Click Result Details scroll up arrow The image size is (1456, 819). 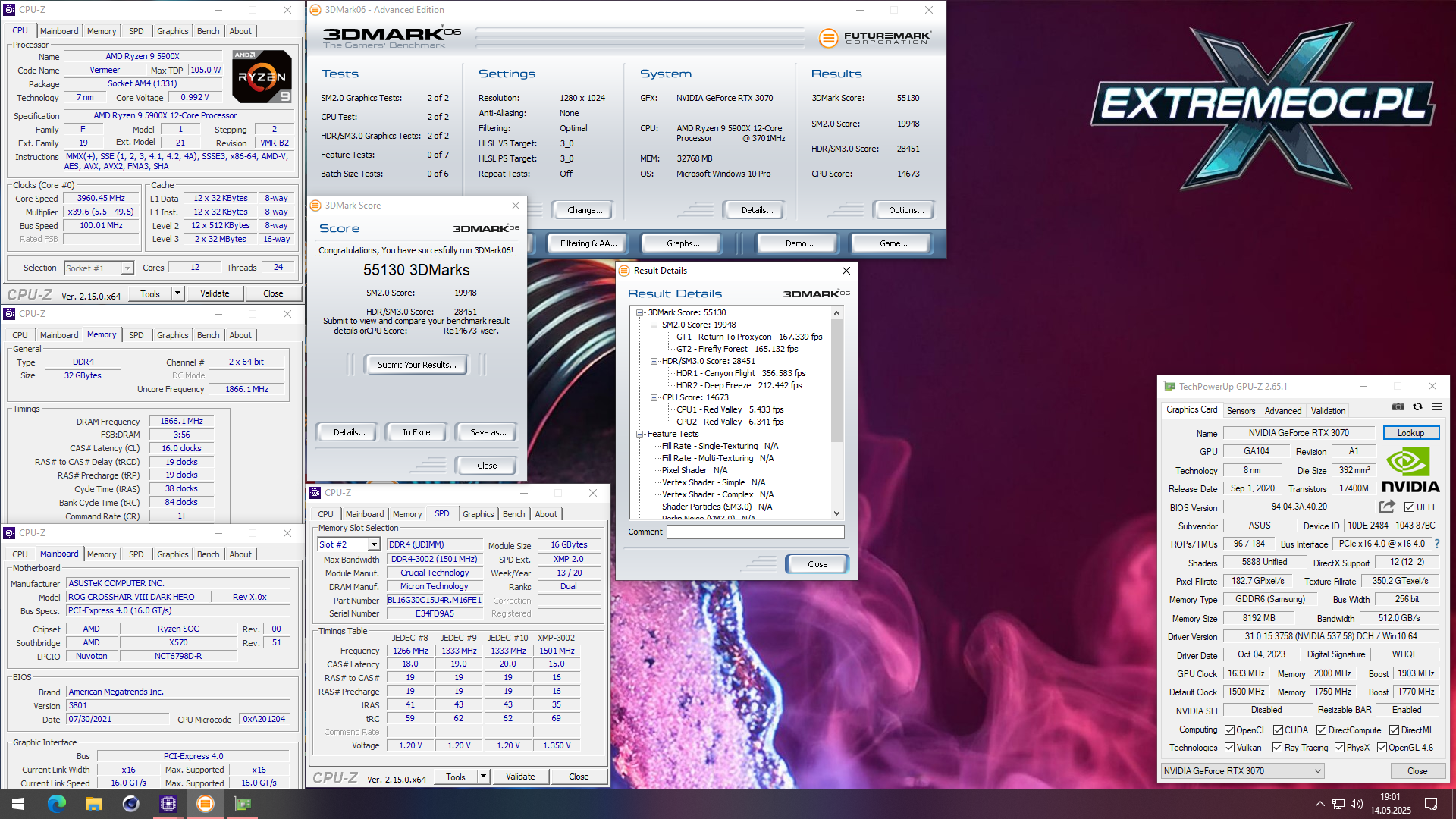pos(836,313)
